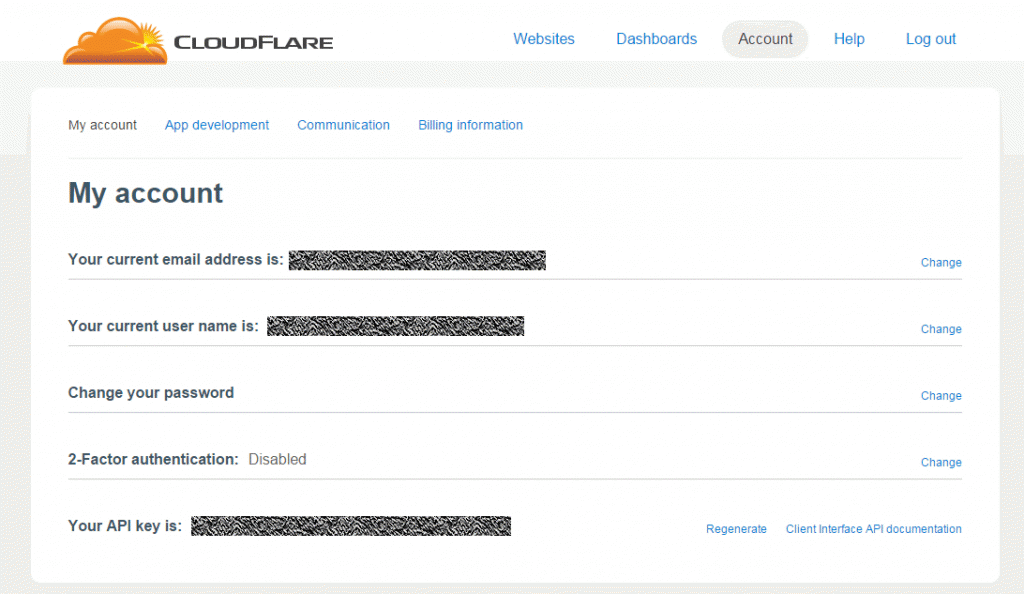Click Log out in the header

click(x=931, y=39)
